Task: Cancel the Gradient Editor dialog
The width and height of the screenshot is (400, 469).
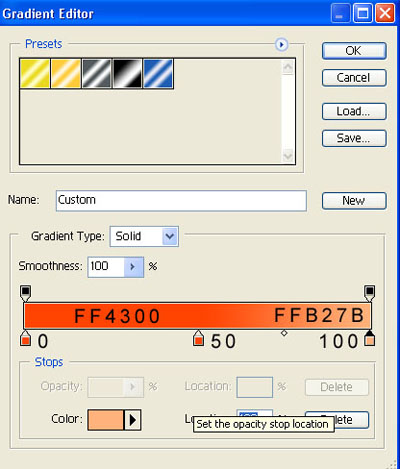Action: tap(354, 78)
